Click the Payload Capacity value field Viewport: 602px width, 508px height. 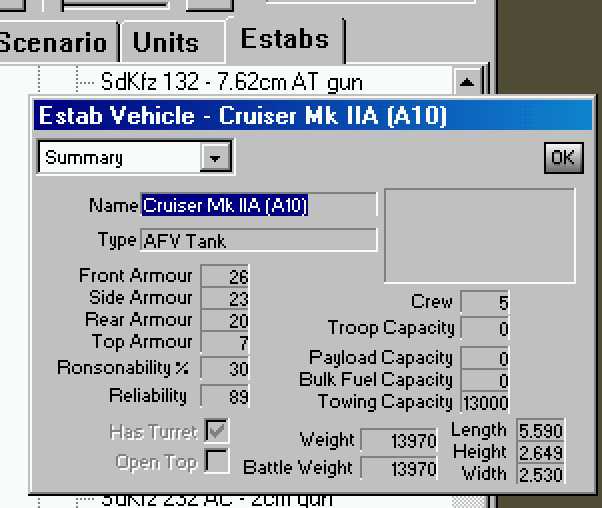point(485,358)
